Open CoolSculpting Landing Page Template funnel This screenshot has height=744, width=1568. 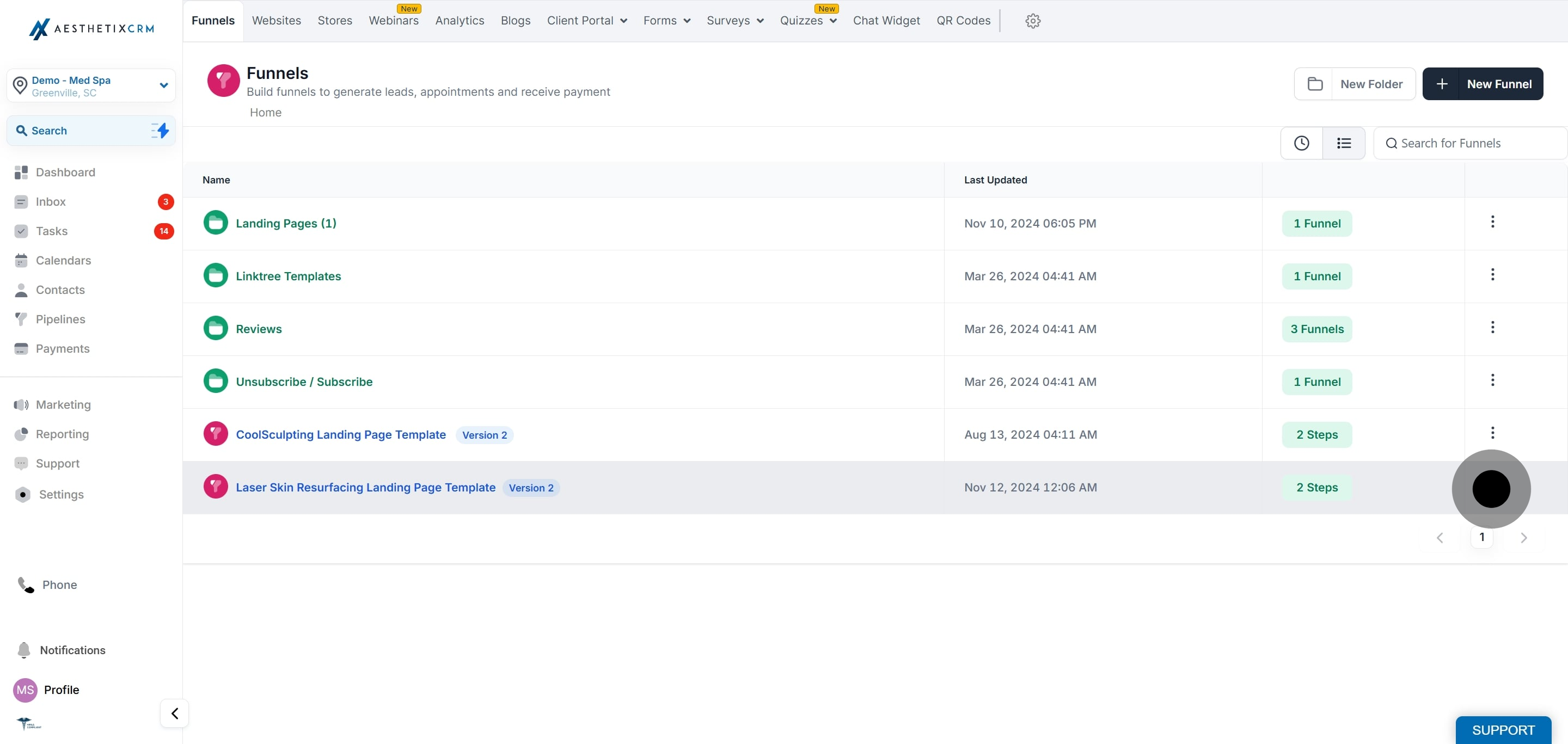341,434
